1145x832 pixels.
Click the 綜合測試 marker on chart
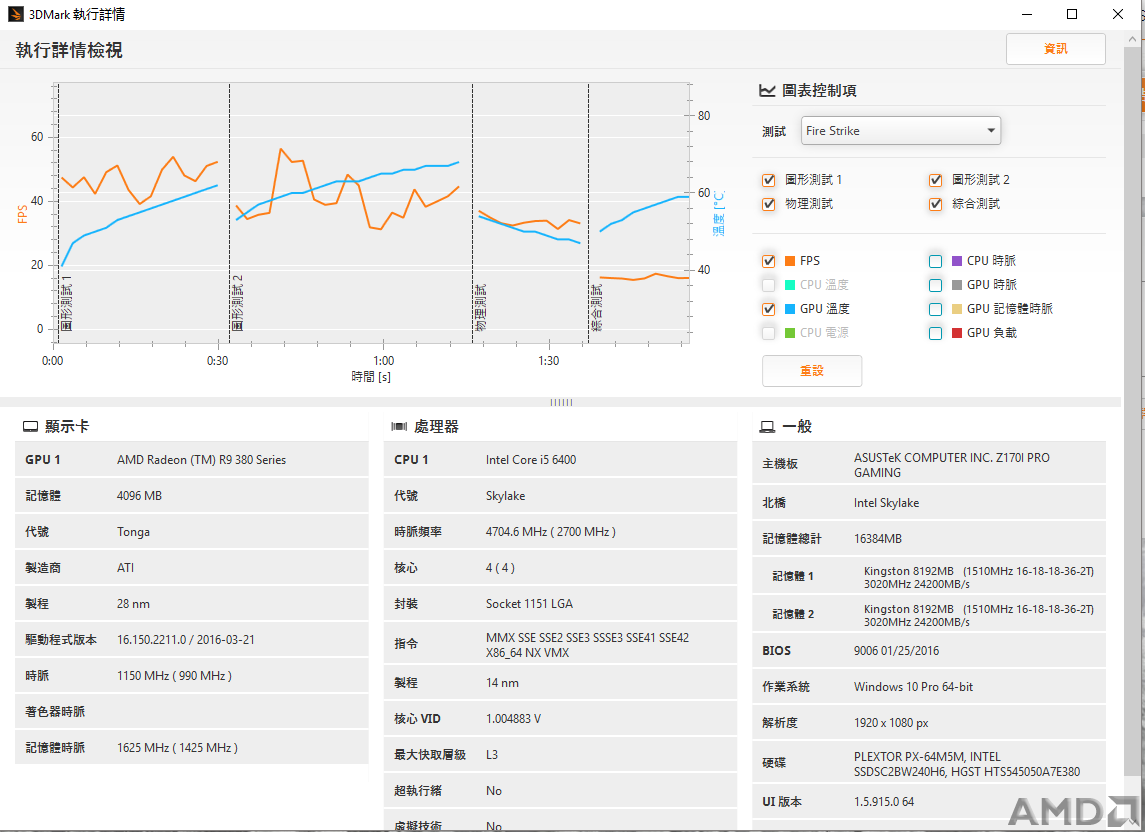(x=596, y=308)
